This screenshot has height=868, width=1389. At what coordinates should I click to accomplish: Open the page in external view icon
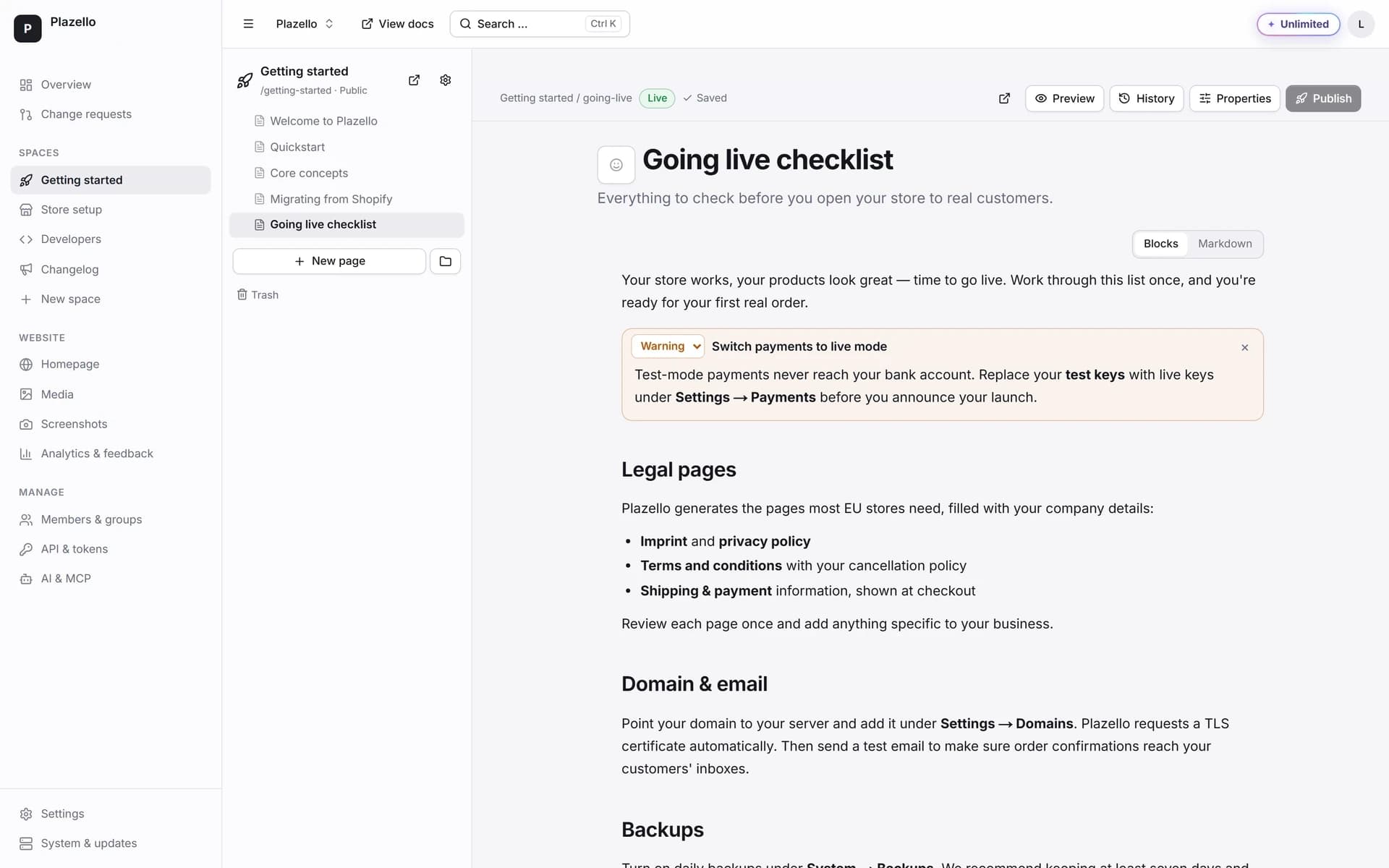1004,98
